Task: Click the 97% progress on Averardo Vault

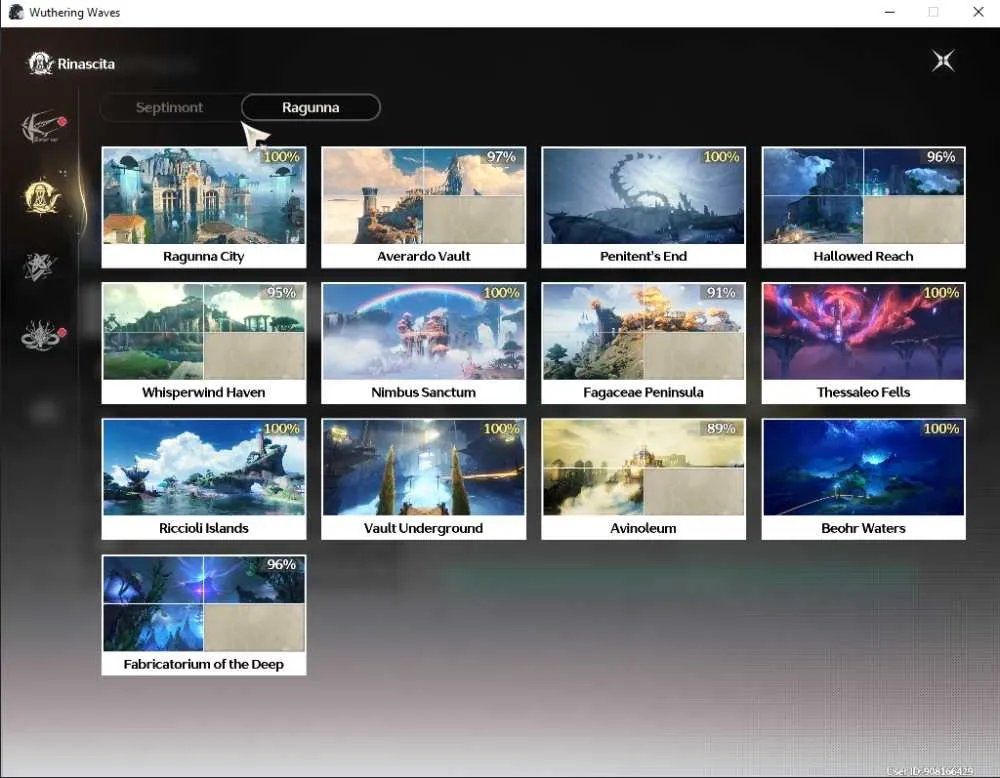Action: click(x=501, y=157)
